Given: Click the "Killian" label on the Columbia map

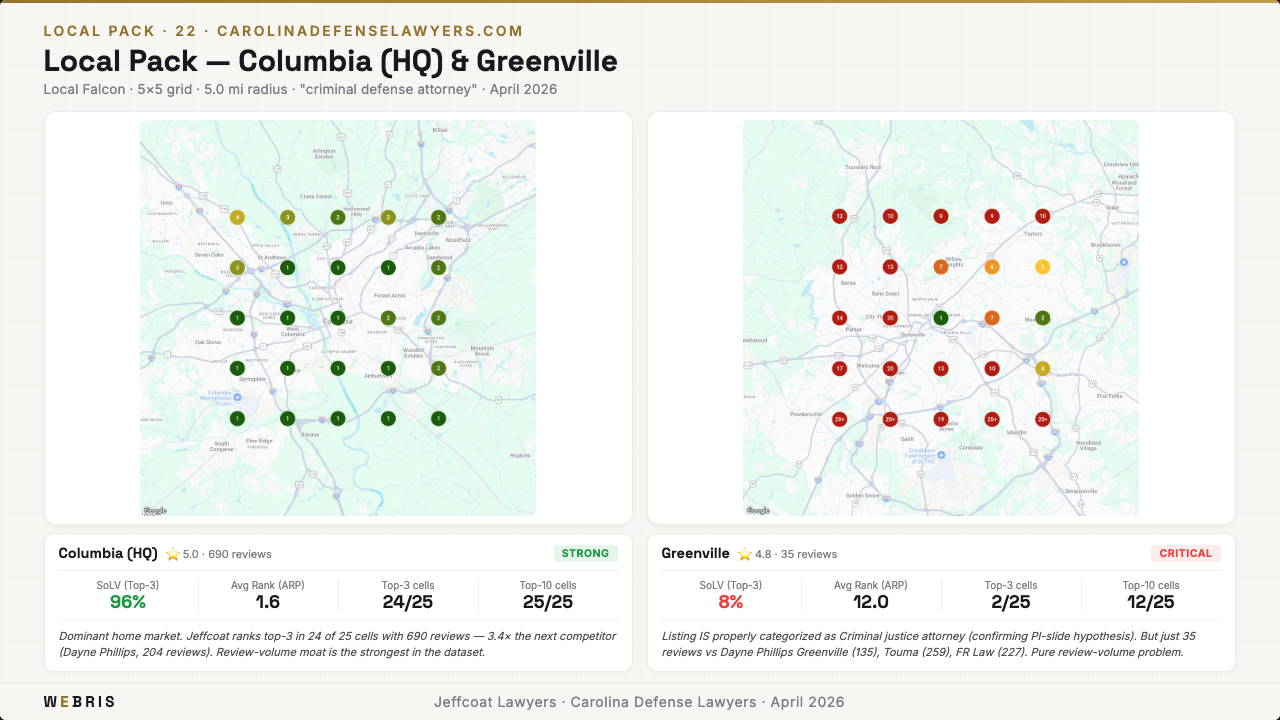Looking at the screenshot, I should (440, 130).
